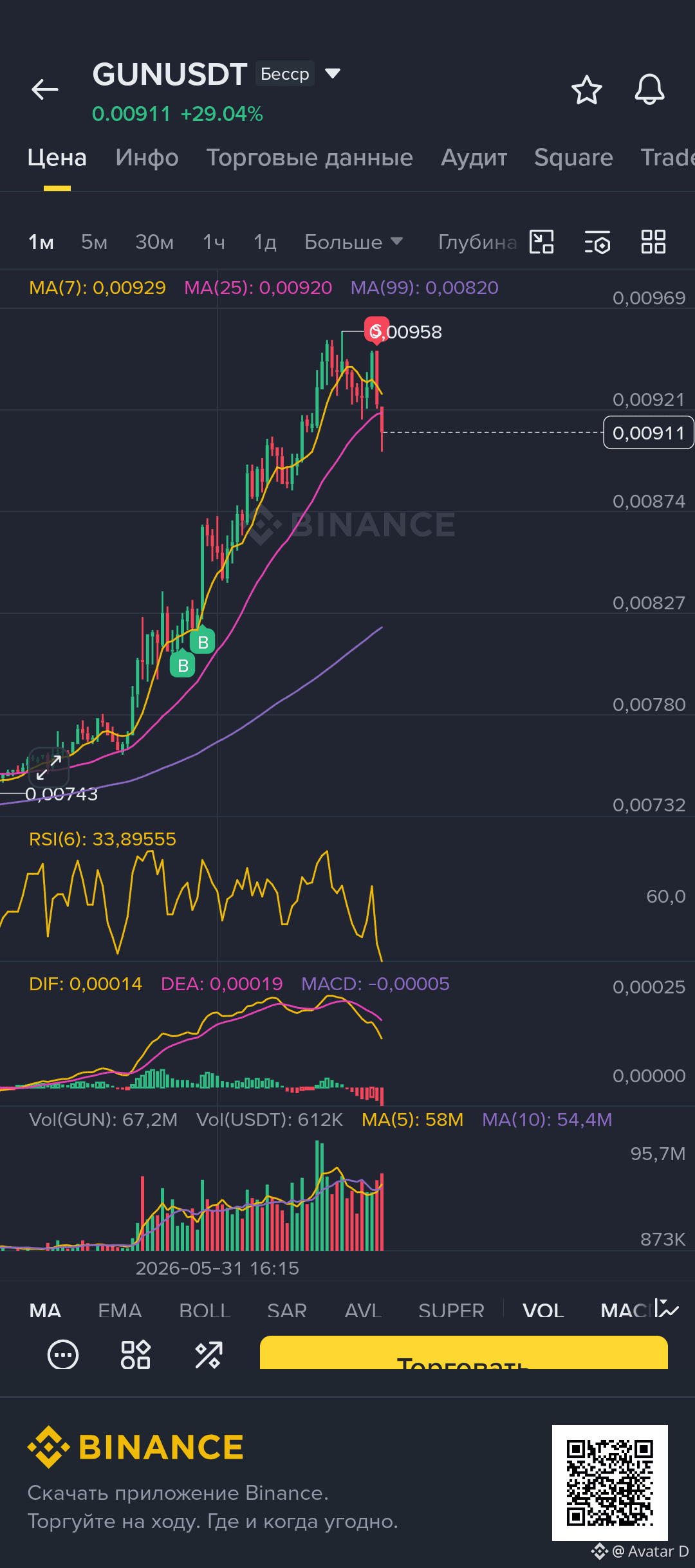Switch to the Цена tab

point(57,158)
